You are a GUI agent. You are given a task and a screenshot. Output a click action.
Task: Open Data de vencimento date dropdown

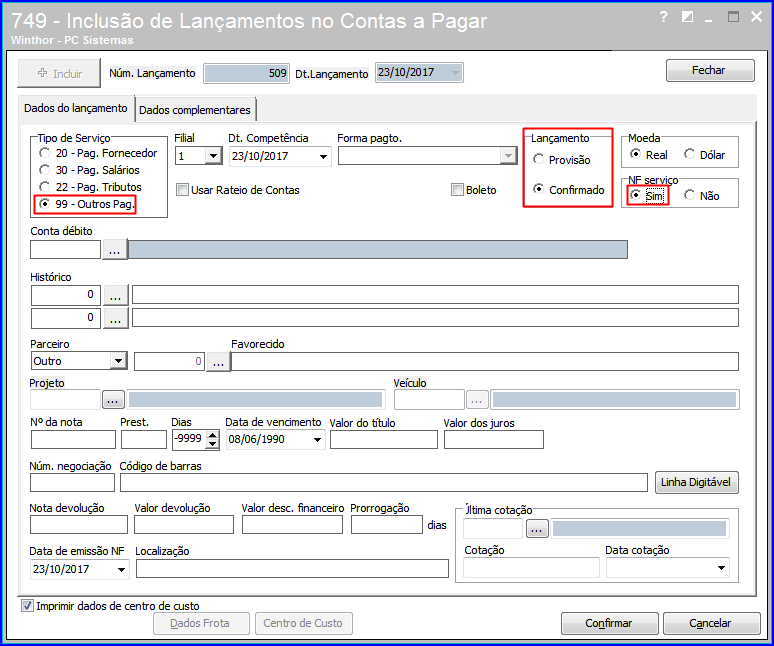(x=317, y=439)
